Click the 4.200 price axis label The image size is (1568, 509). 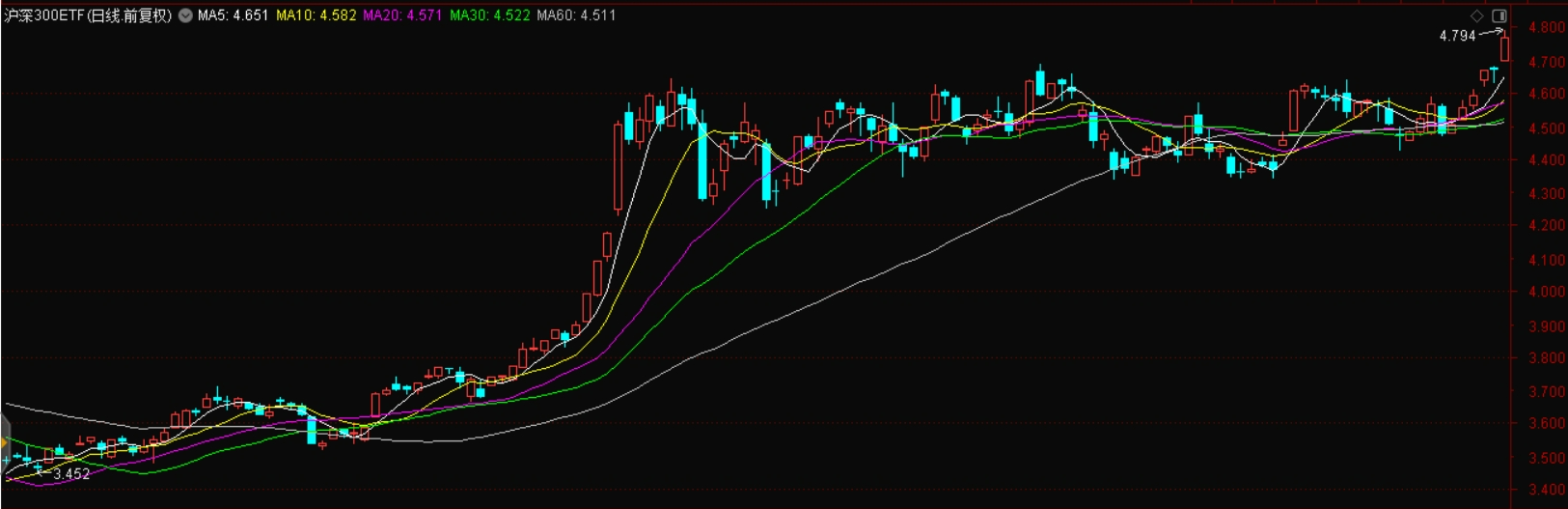[1547, 225]
